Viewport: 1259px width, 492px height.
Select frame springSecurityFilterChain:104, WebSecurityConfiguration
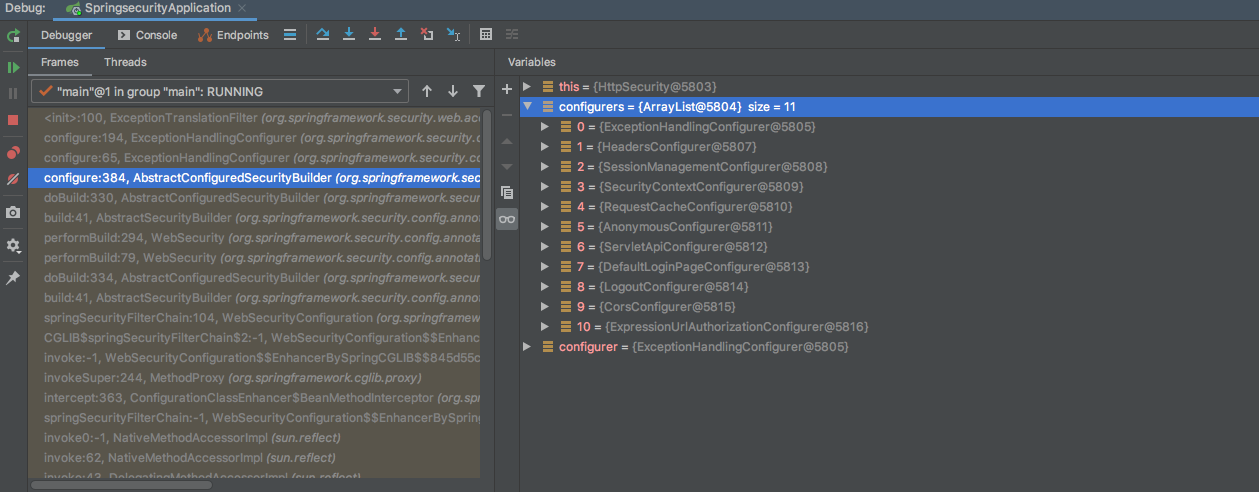(x=255, y=318)
